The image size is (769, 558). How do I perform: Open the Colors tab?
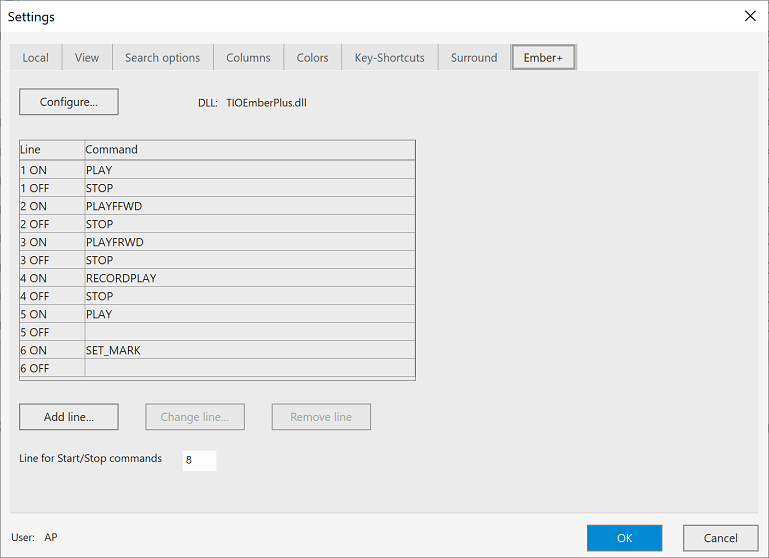[x=312, y=58]
